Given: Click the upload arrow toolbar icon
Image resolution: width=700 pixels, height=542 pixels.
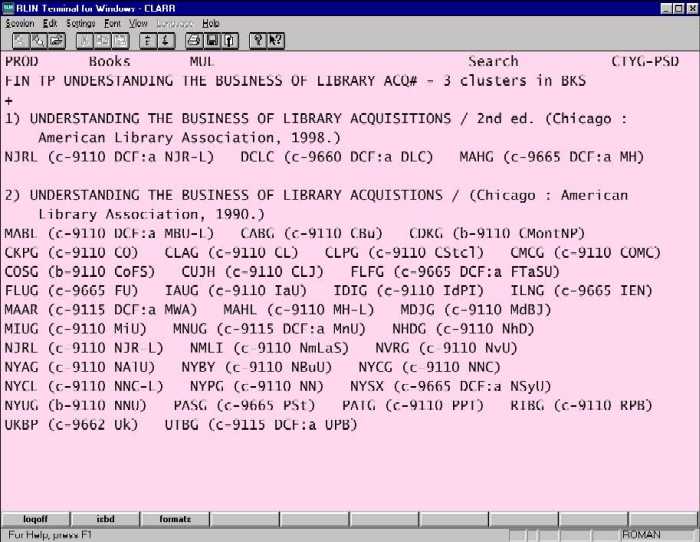Looking at the screenshot, I should point(229,41).
